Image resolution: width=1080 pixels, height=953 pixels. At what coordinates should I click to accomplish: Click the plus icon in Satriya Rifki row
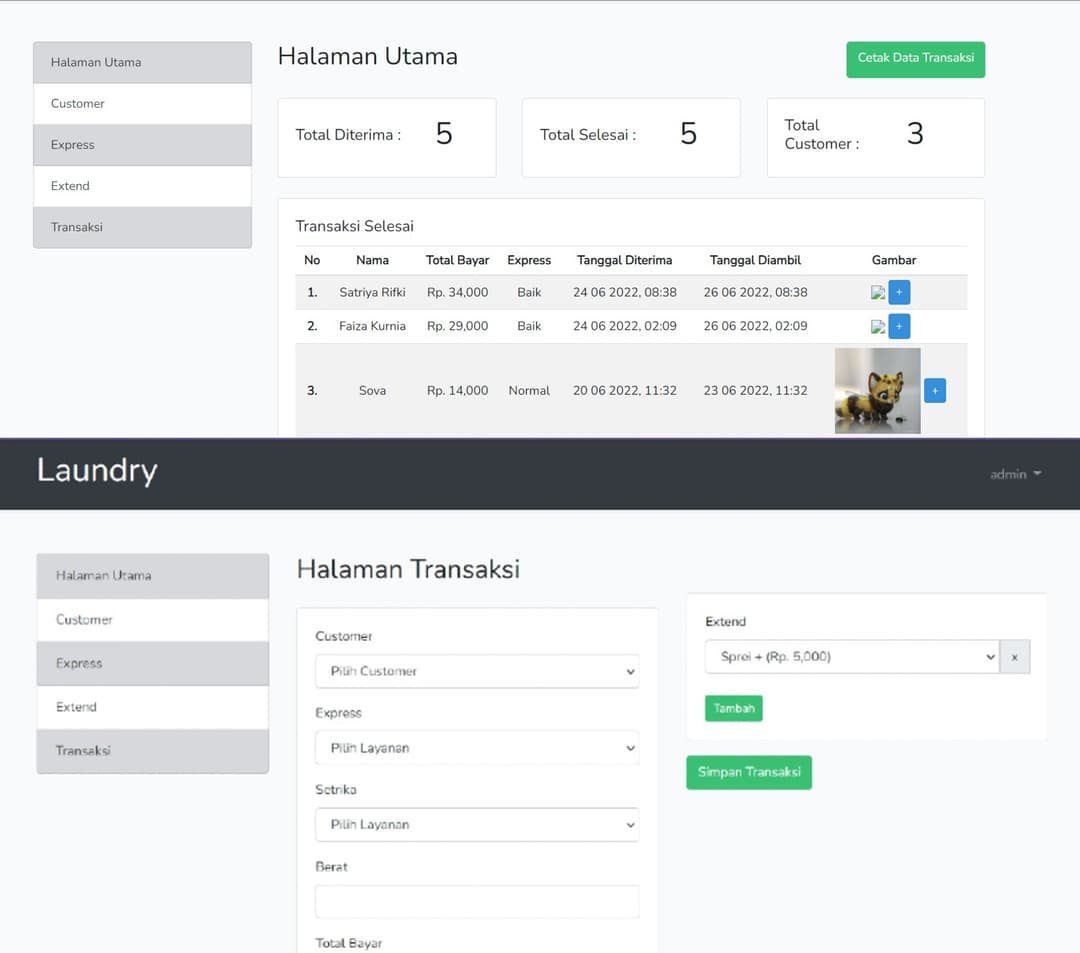pyautogui.click(x=899, y=293)
